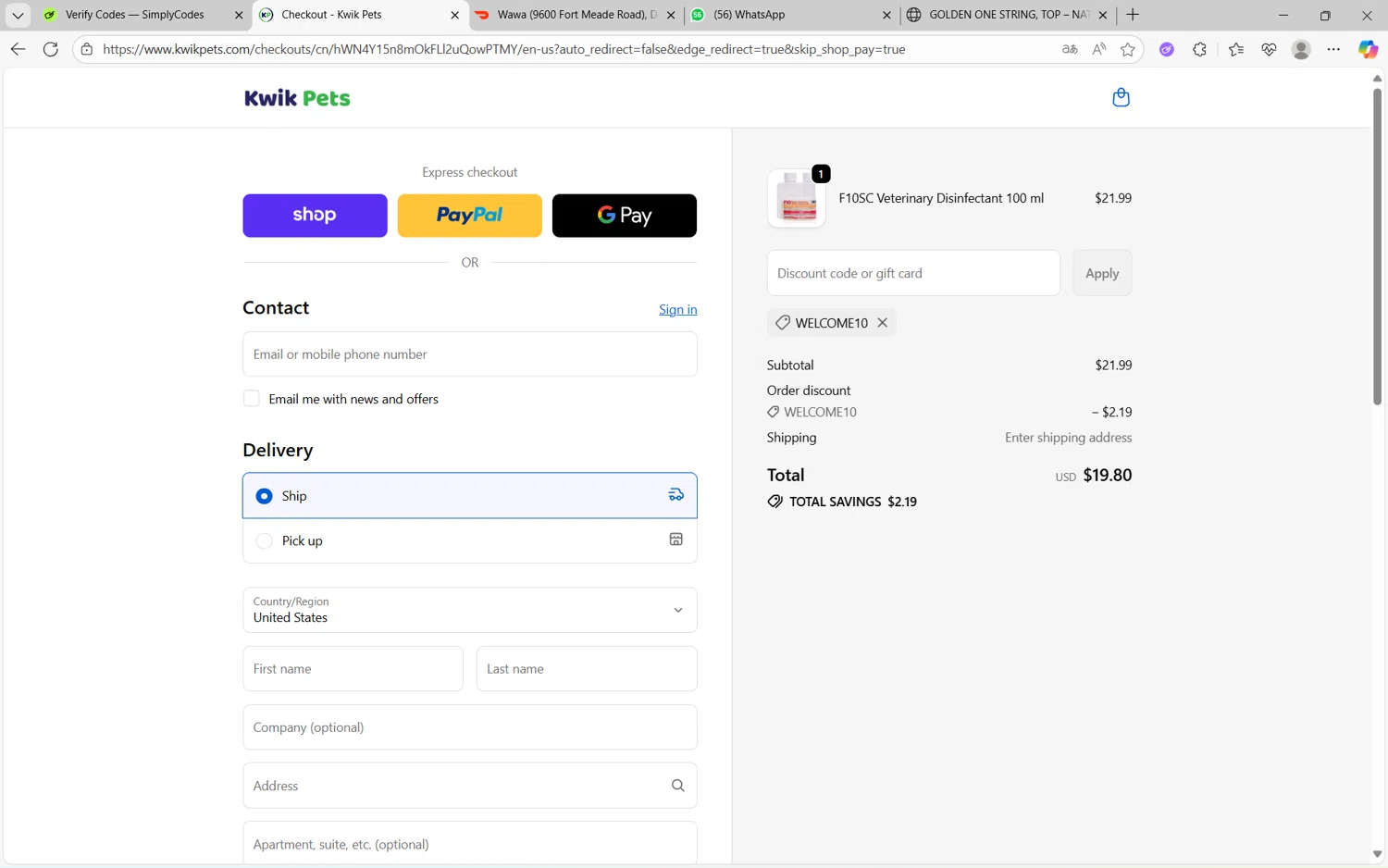Tick Email me with news and offers
Viewport: 1388px width, 868px height.
[251, 399]
